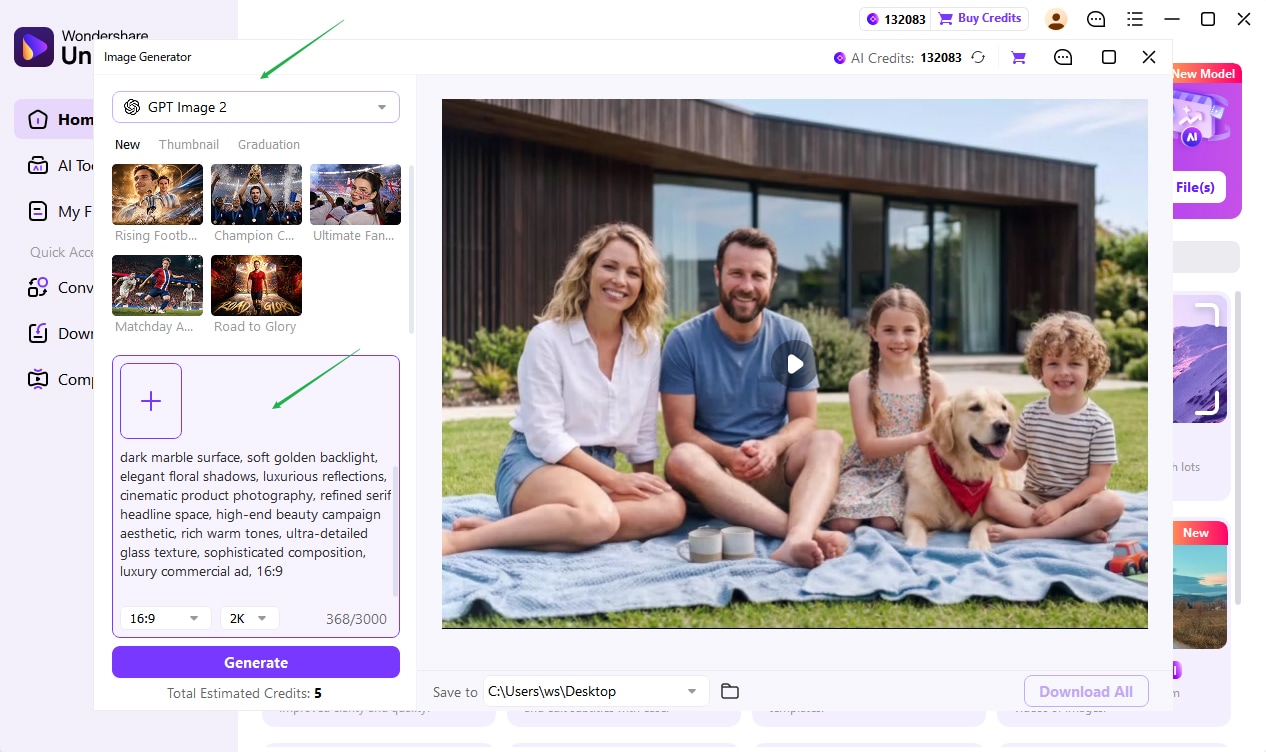Open the 16:9 aspect ratio dropdown

pos(165,618)
